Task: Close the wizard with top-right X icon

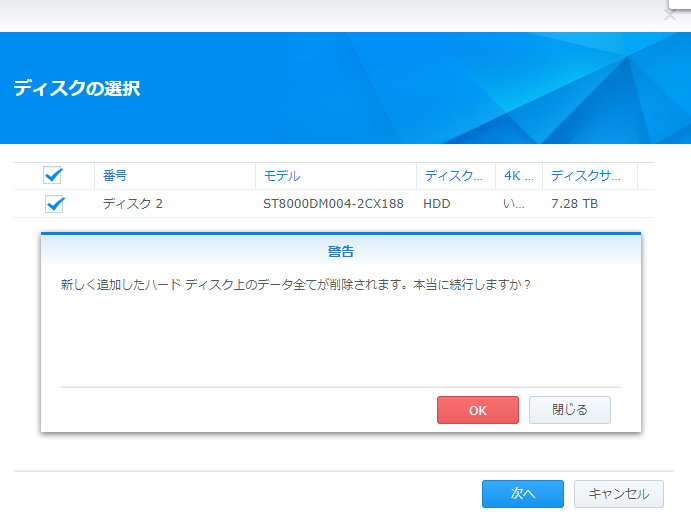Action: click(x=669, y=16)
